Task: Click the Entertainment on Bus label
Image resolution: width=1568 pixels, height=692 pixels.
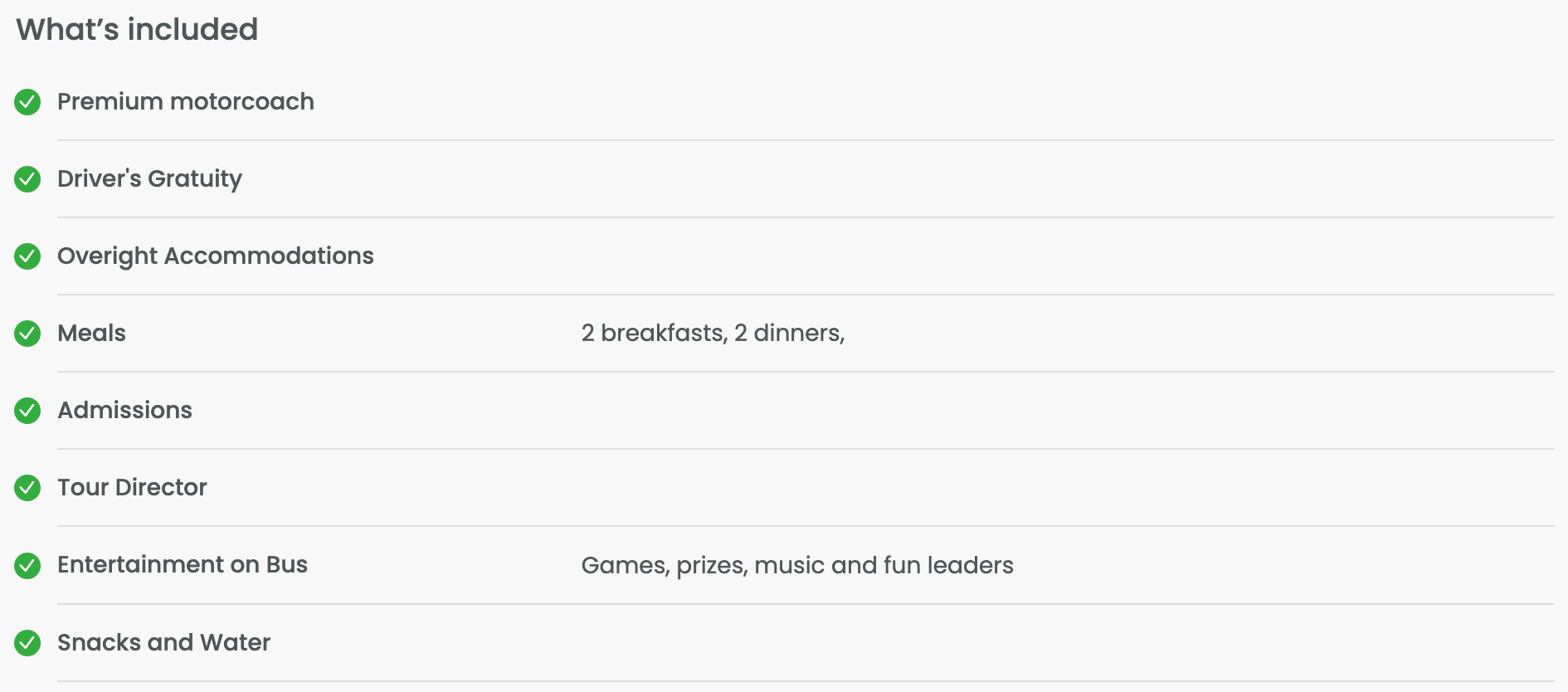Action: tap(182, 564)
